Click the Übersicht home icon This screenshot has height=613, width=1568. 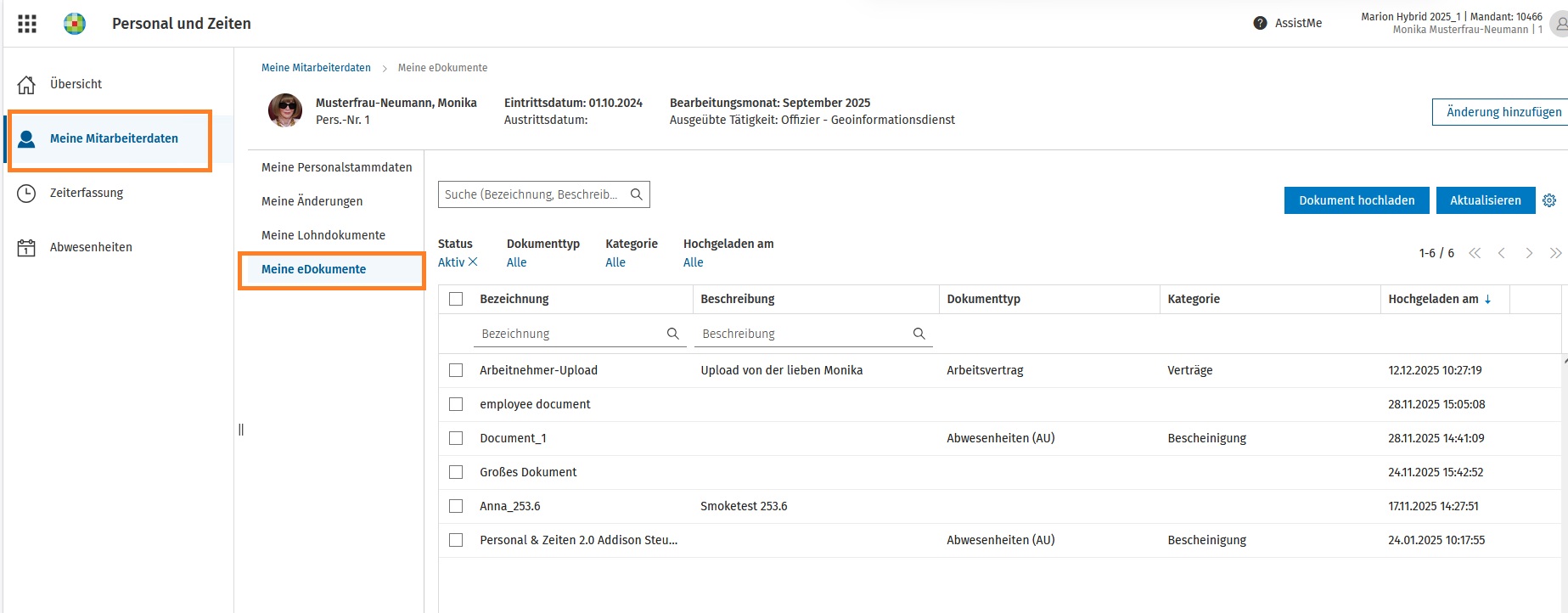click(x=27, y=85)
